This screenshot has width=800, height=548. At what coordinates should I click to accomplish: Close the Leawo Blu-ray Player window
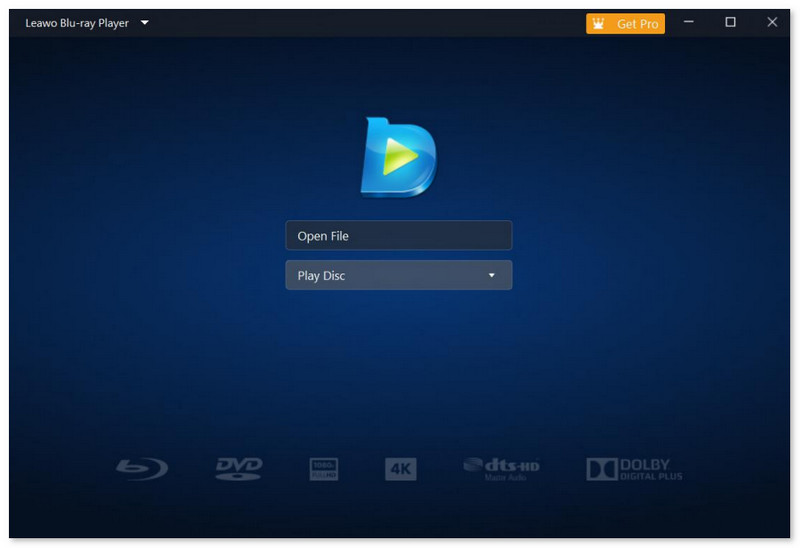(772, 22)
